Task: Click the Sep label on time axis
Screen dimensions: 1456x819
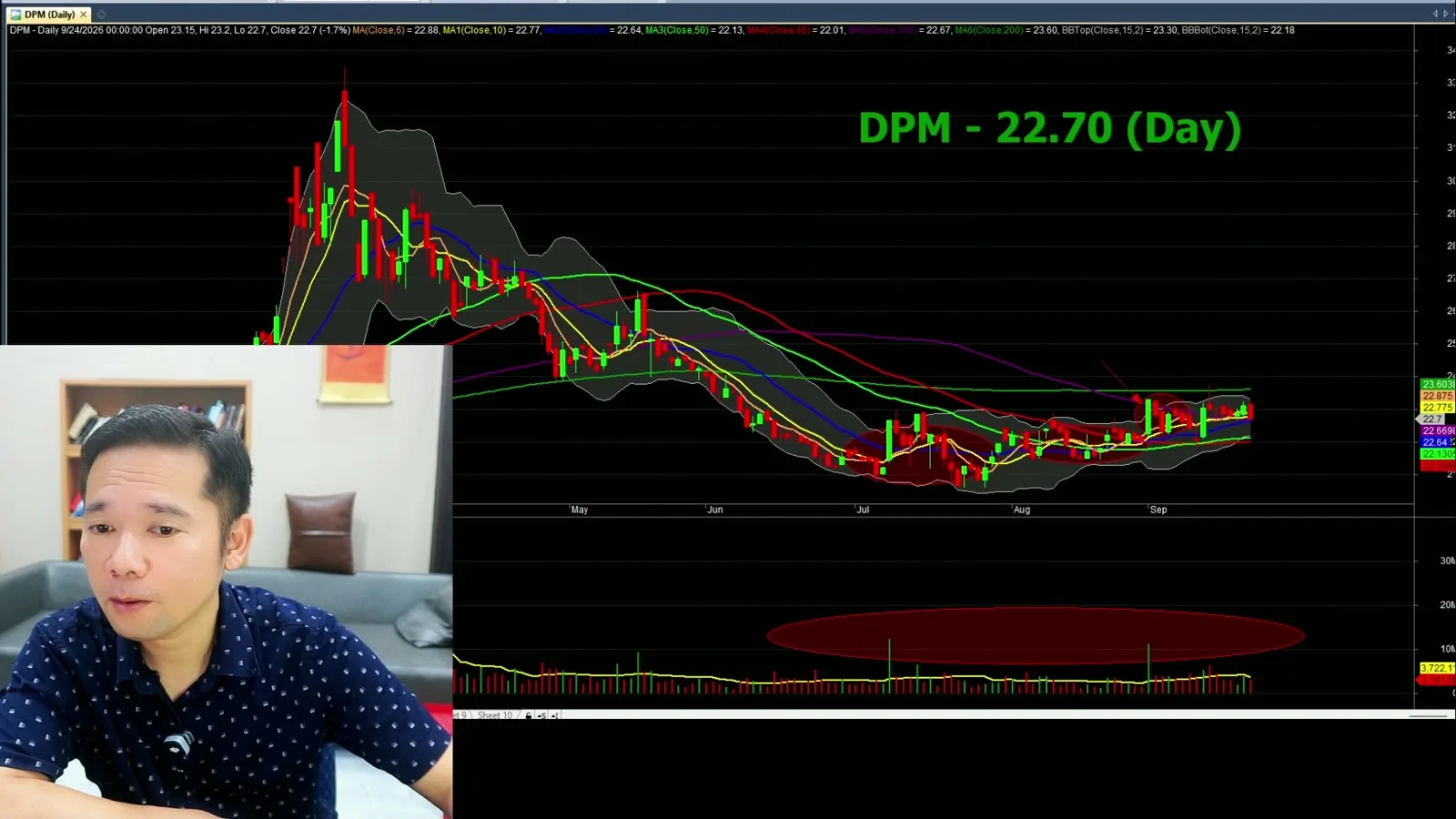Action: [1158, 510]
